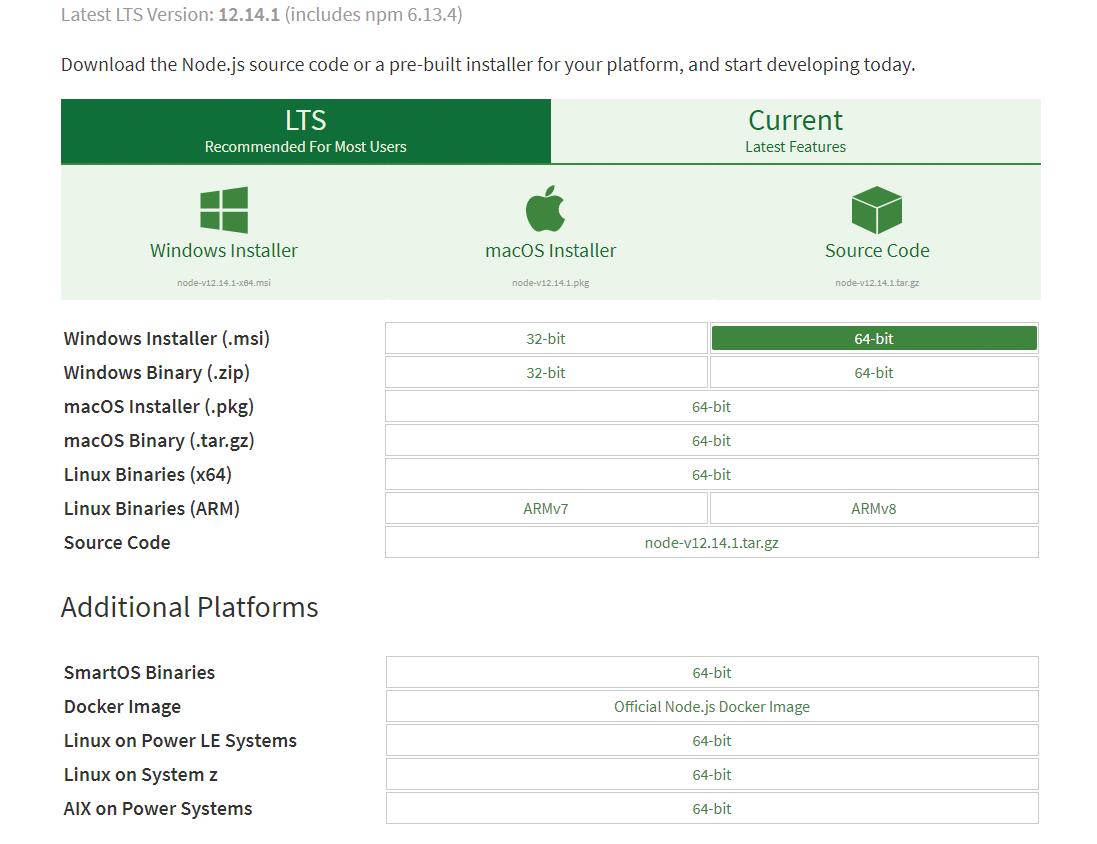
Task: Click the Source Code row label
Action: coord(117,542)
